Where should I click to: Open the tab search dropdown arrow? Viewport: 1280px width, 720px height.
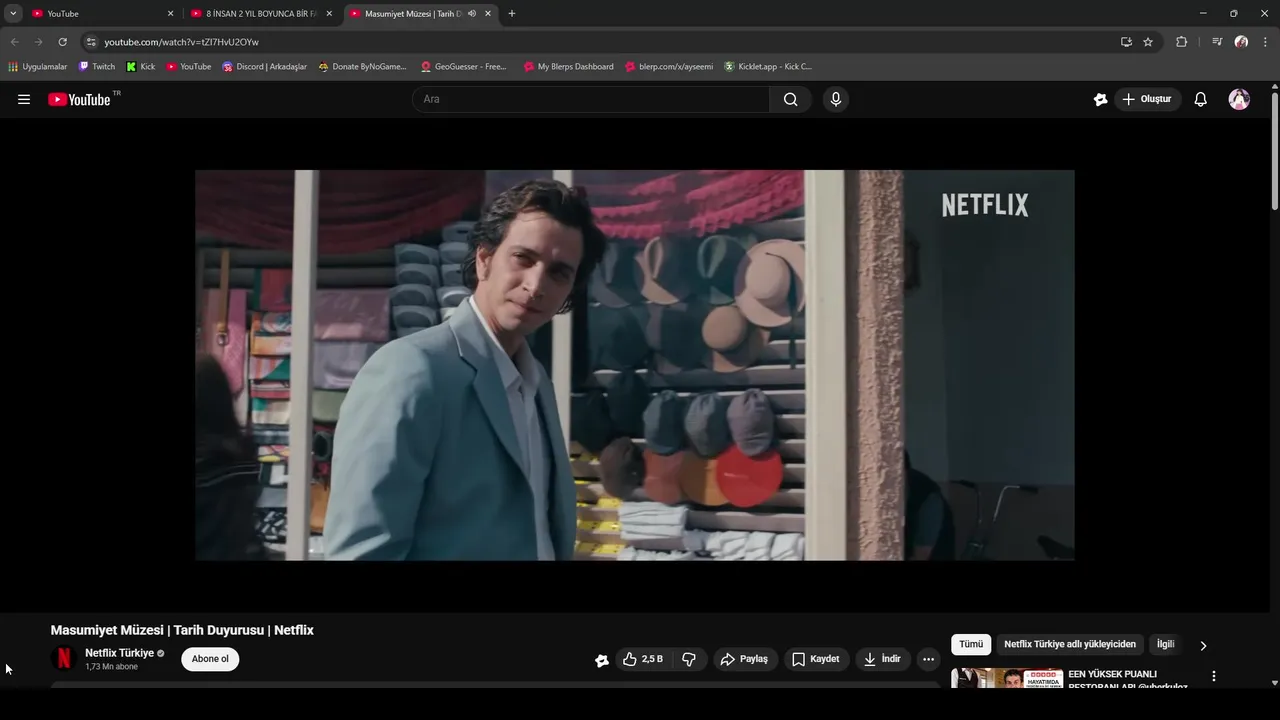(x=13, y=13)
